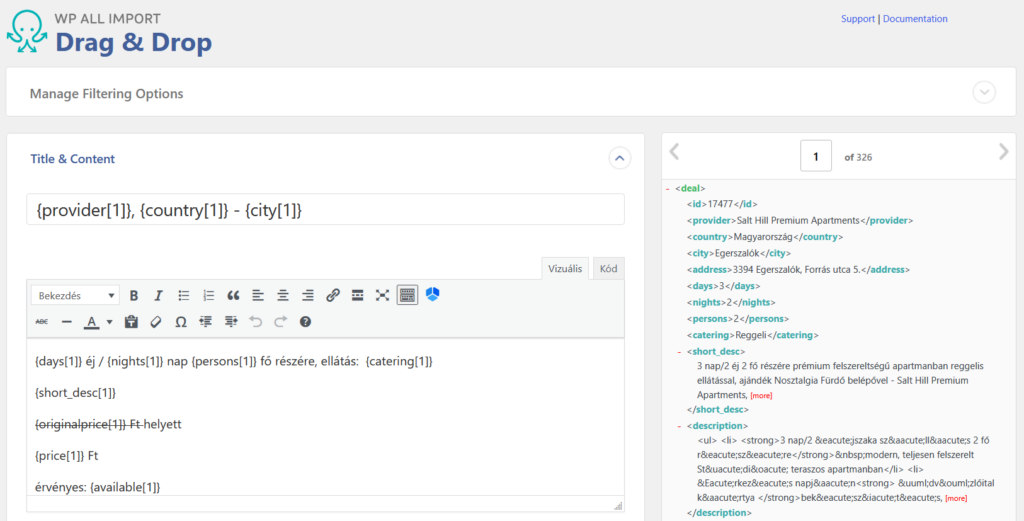
Task: Click the {price[1]} Ft line in editor
Action: (67, 456)
